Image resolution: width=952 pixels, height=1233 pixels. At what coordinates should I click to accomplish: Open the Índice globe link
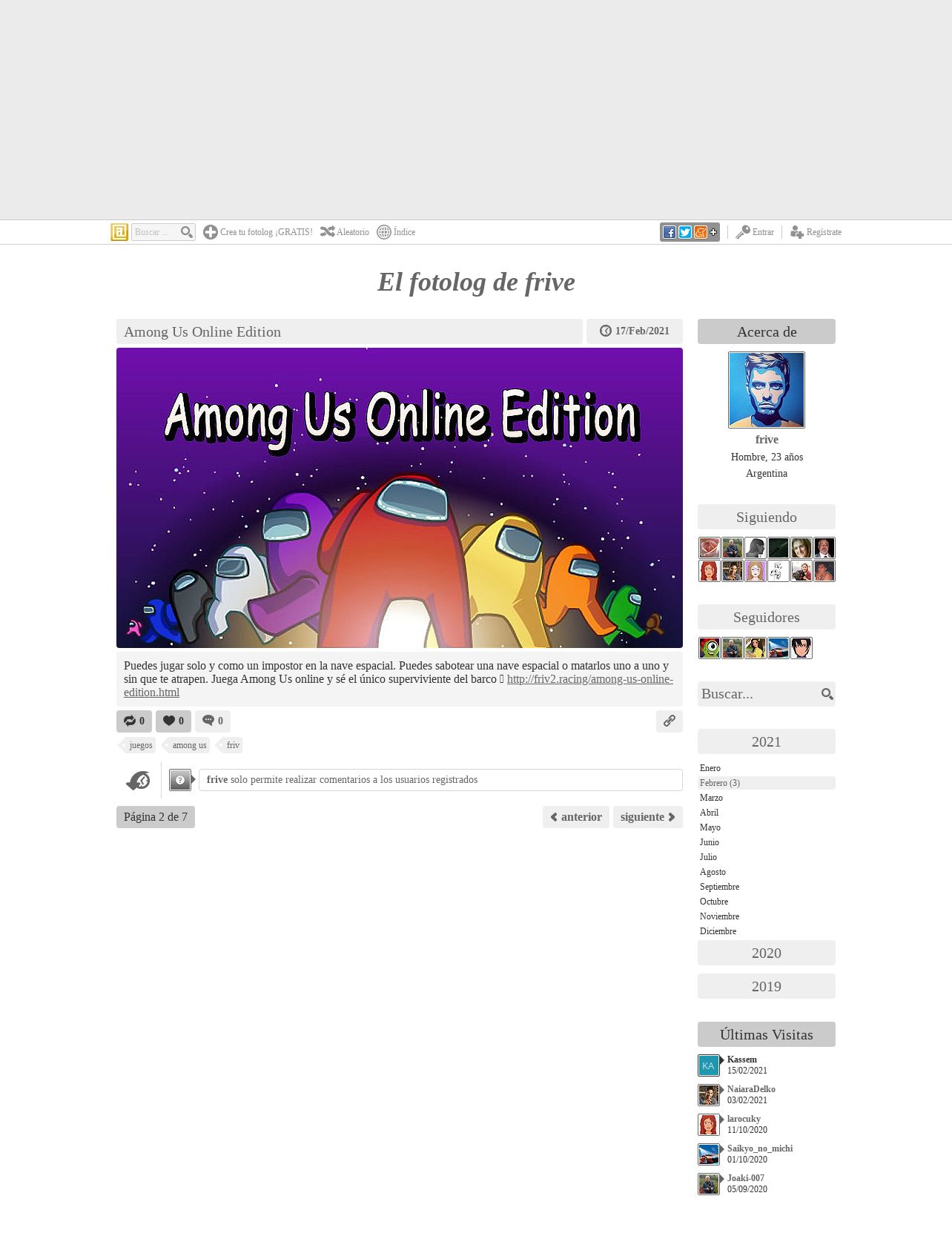click(x=396, y=232)
